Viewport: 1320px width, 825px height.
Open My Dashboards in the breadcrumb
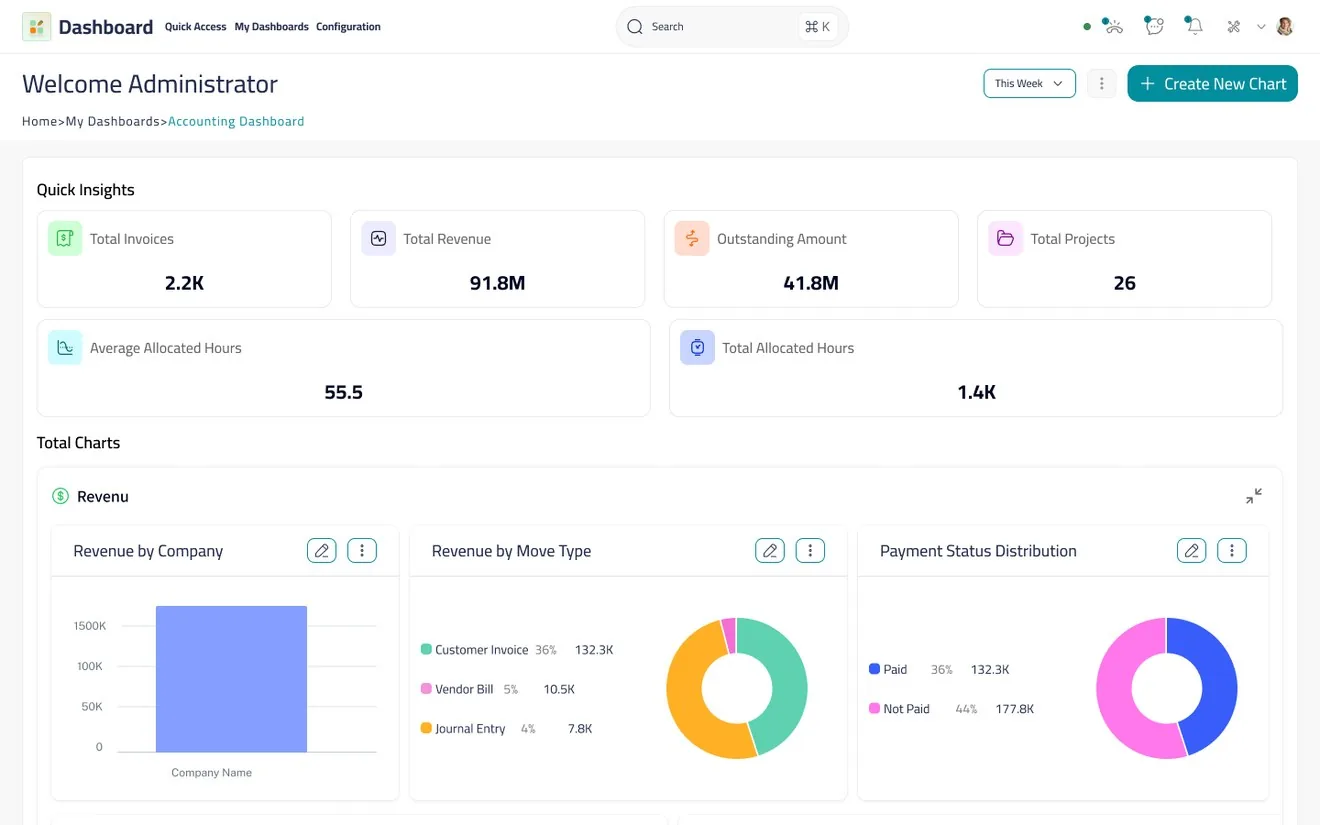113,121
